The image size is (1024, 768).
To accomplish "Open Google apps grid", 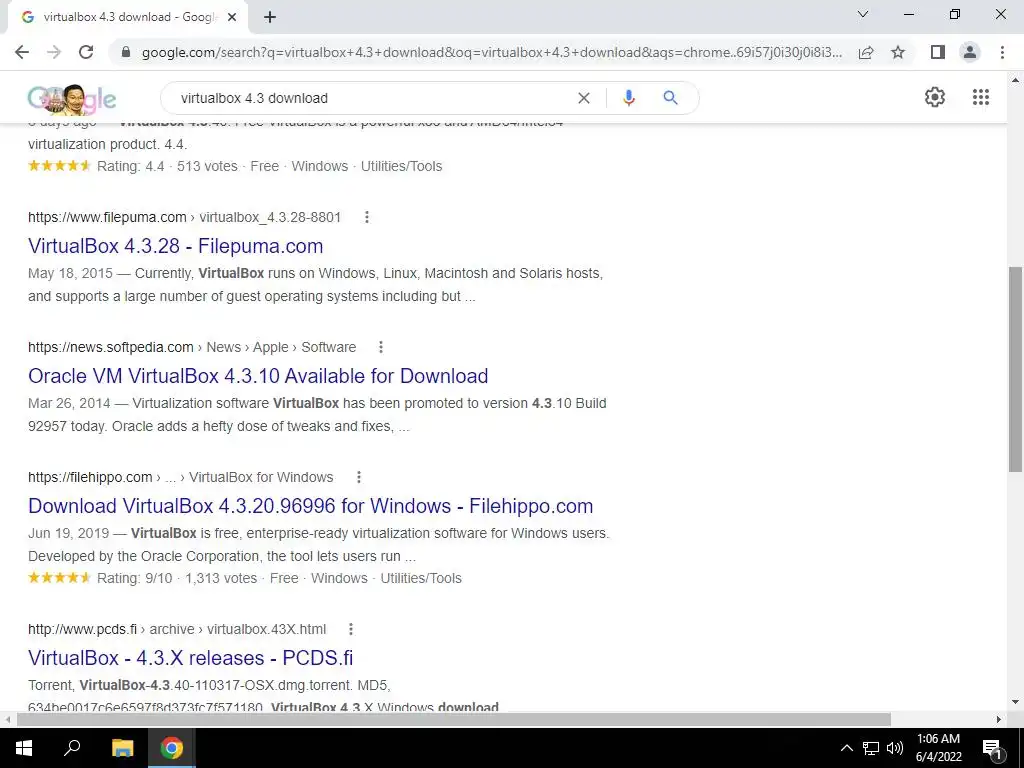I will pyautogui.click(x=981, y=97).
